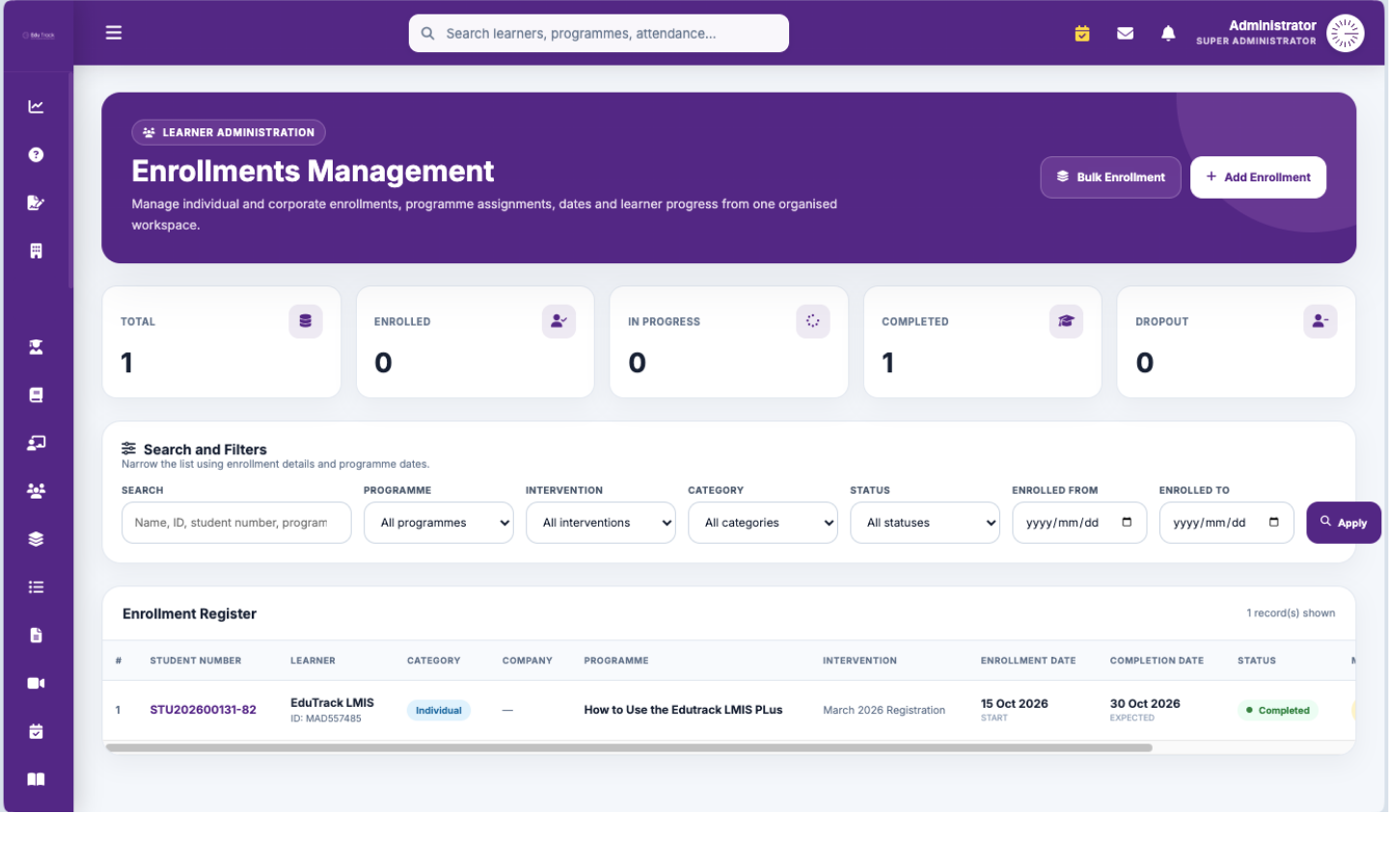Select the building sidebar icon

tap(36, 252)
